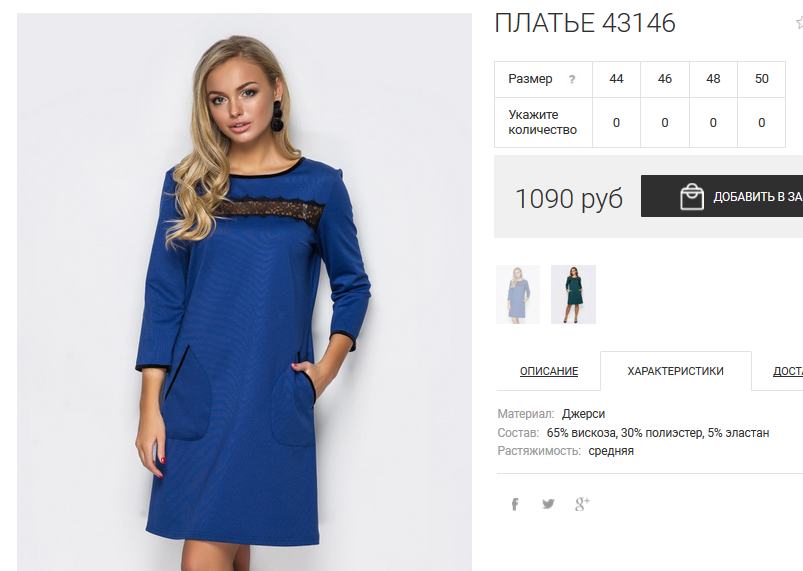Click the quantity field for size 48
This screenshot has width=803, height=571.
pyautogui.click(x=713, y=123)
